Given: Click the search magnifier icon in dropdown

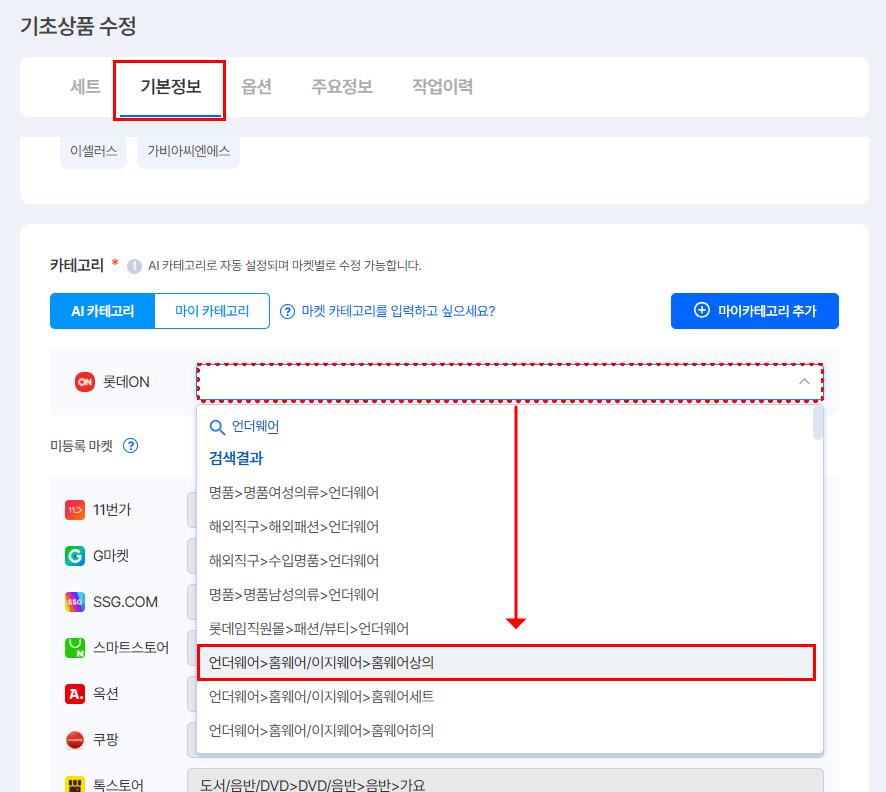Looking at the screenshot, I should [217, 427].
